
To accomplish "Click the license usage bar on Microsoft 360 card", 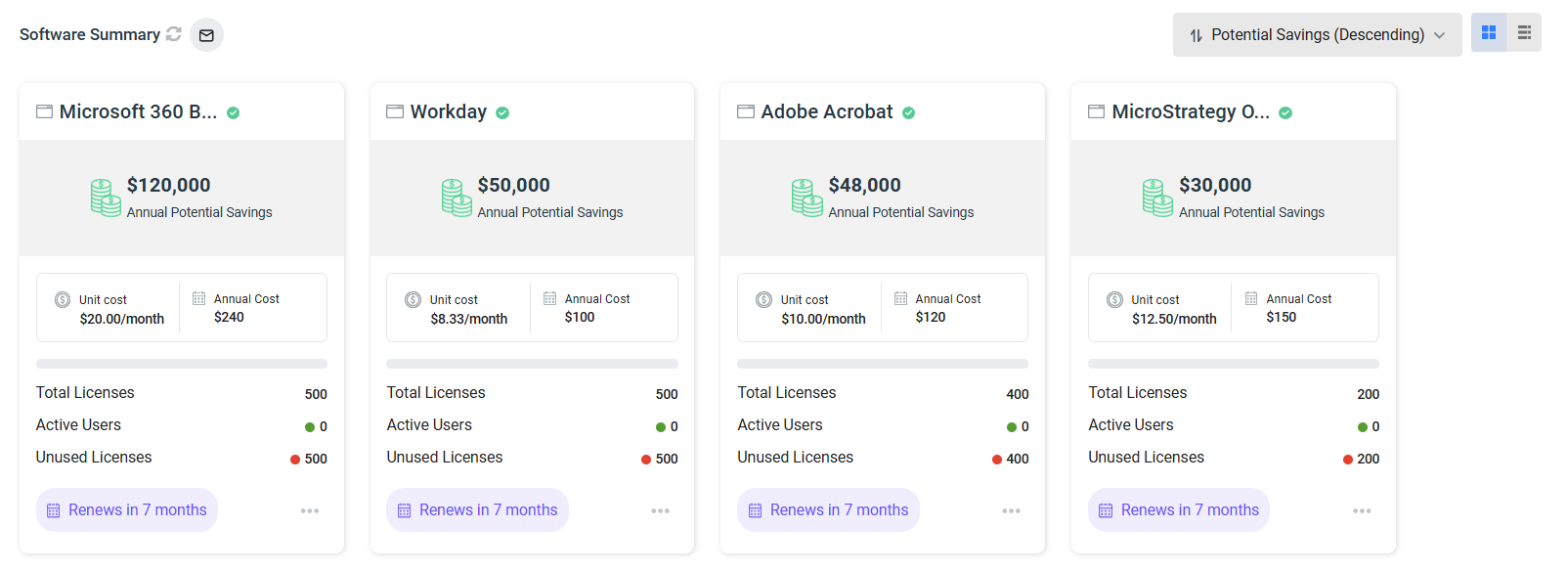I will click(x=182, y=364).
